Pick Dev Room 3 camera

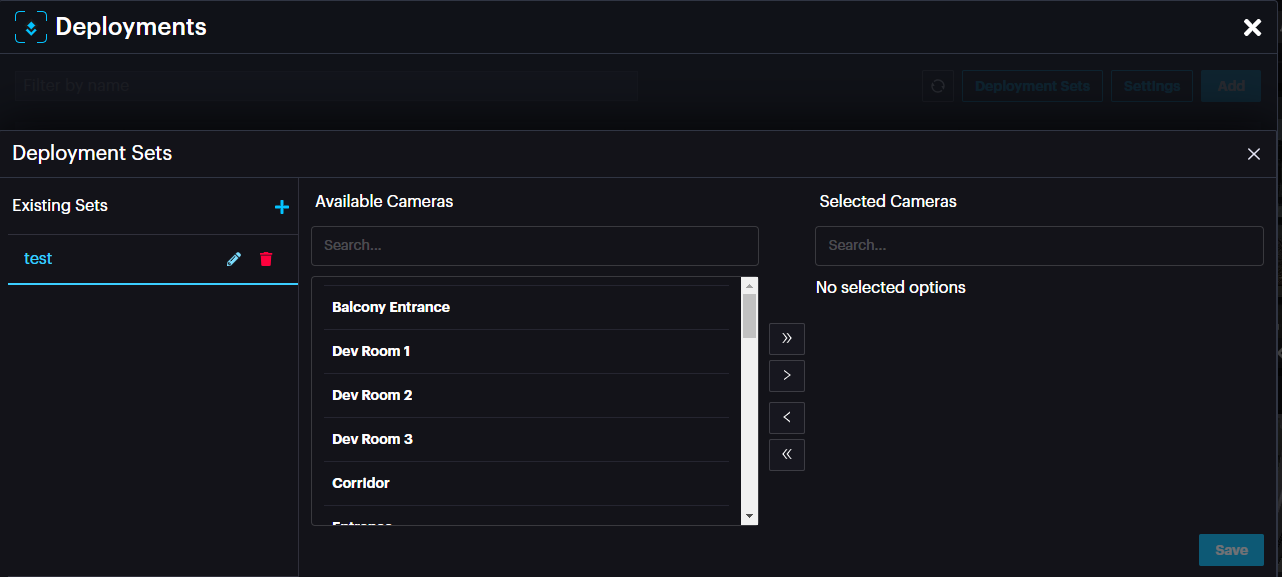[372, 439]
